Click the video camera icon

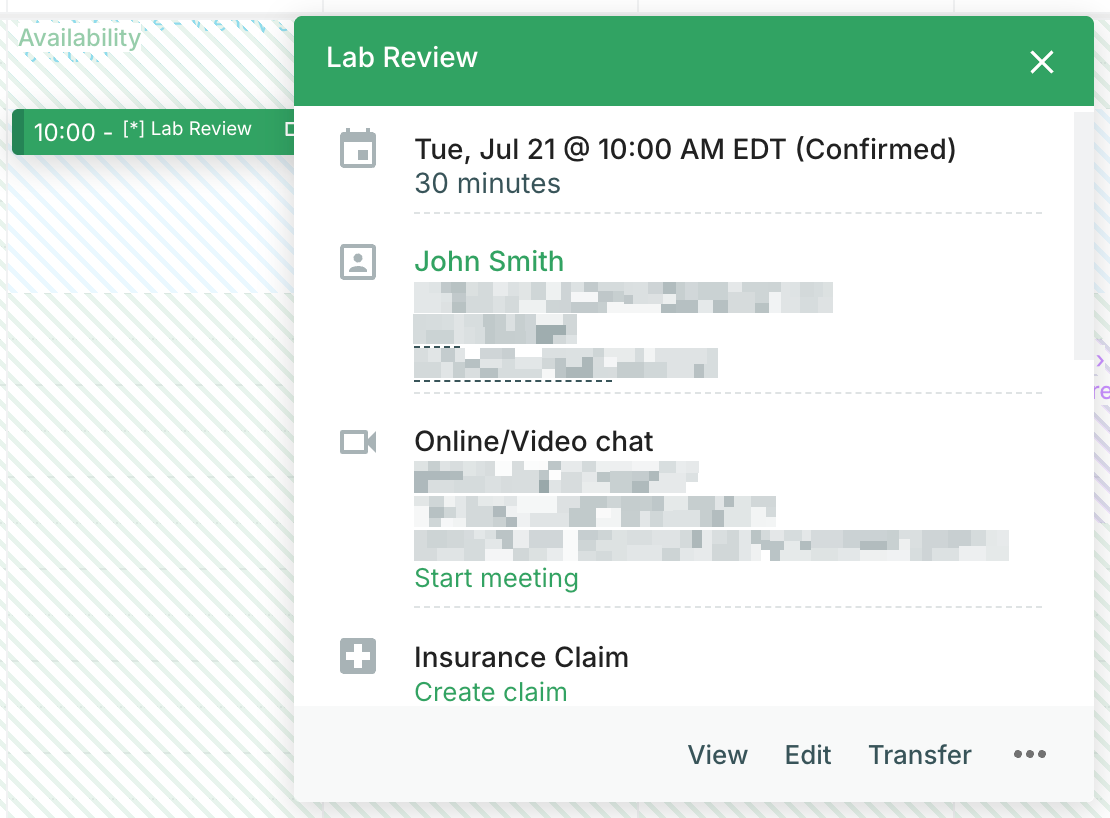(x=357, y=442)
